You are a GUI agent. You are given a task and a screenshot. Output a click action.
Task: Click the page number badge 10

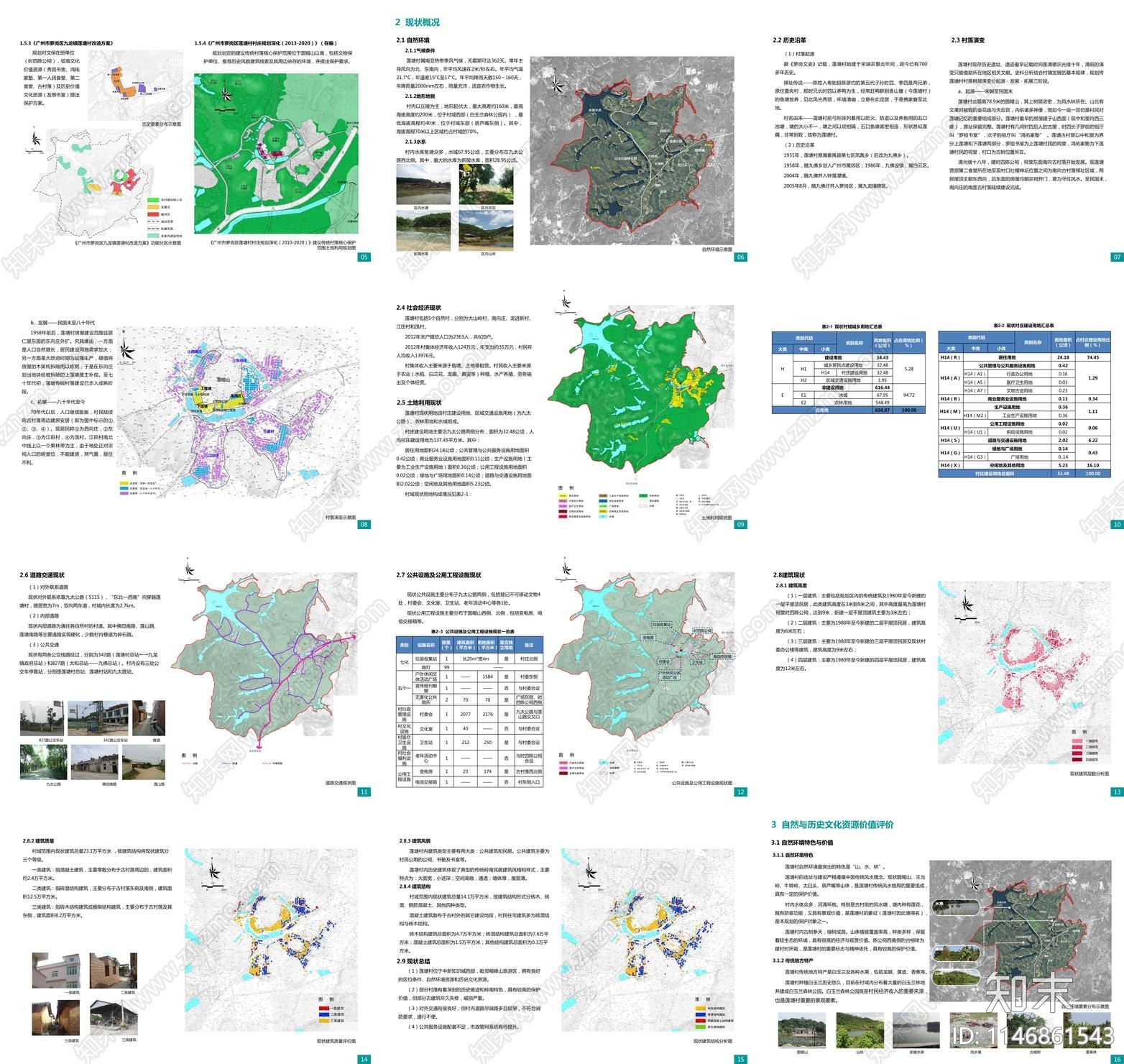[1116, 524]
